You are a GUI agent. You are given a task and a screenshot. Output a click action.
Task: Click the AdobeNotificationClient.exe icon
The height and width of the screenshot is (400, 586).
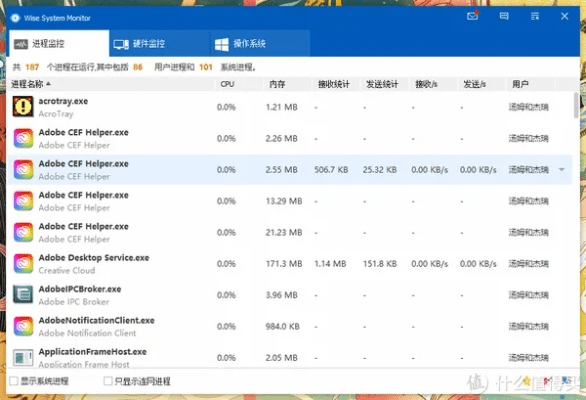[x=23, y=326]
